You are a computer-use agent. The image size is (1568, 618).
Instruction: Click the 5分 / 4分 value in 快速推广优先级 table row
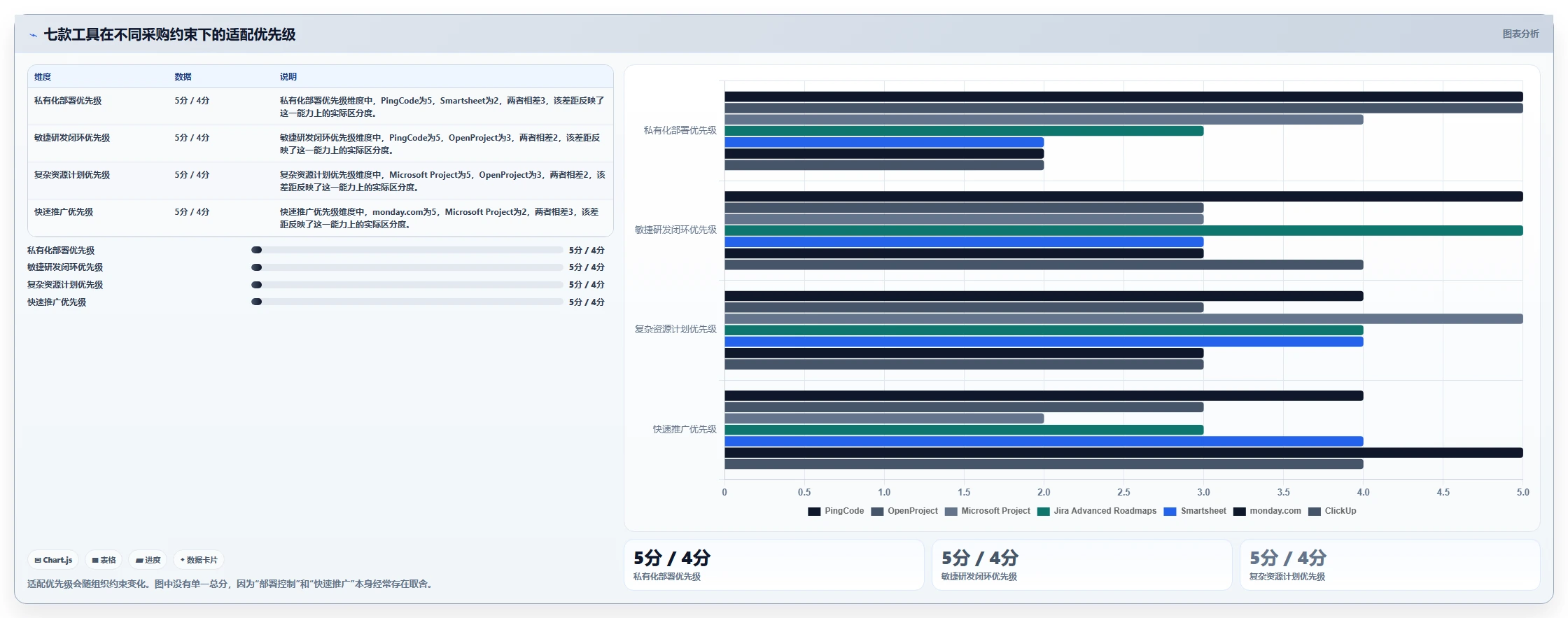(192, 212)
